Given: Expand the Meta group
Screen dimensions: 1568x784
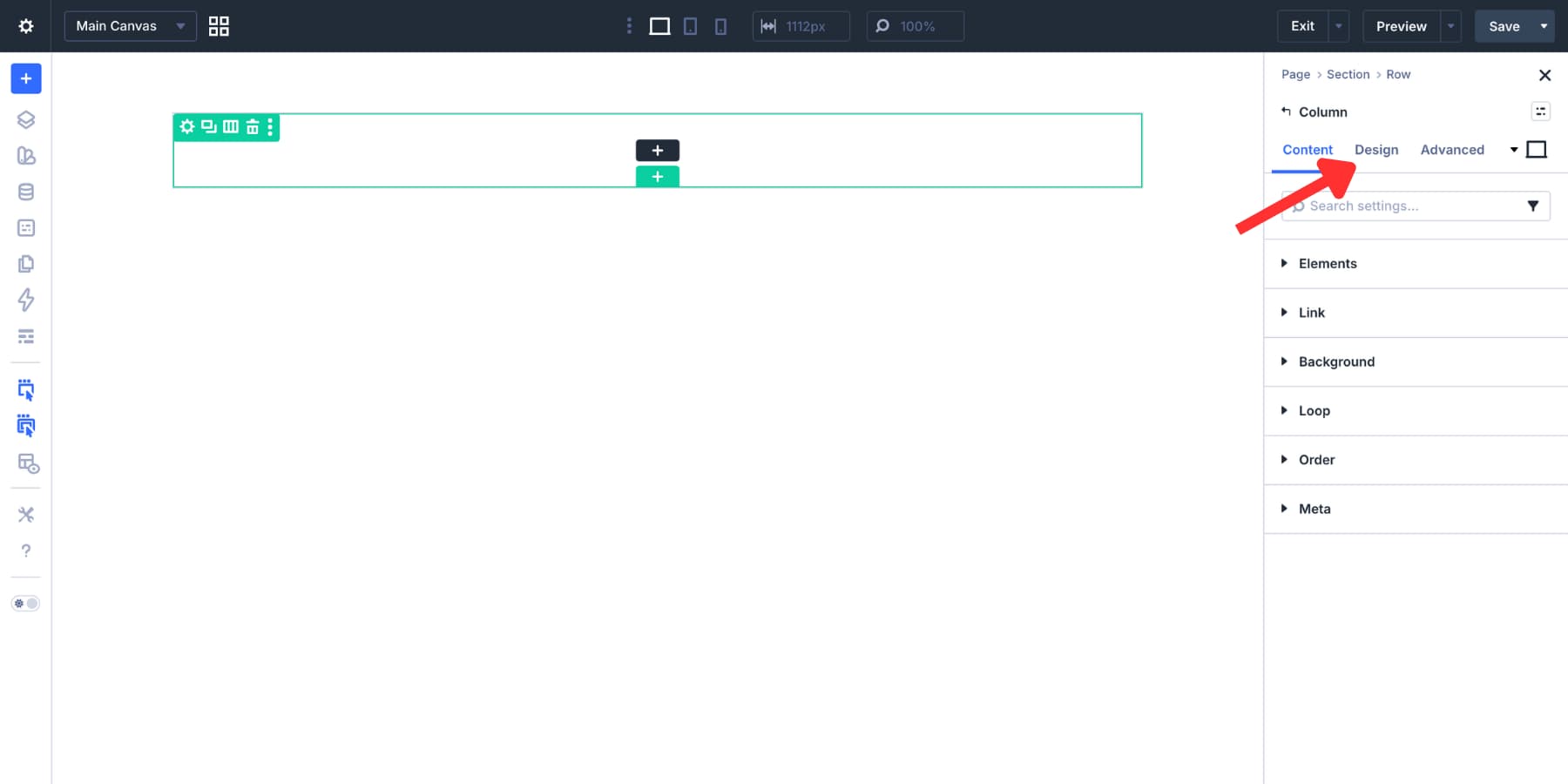Looking at the screenshot, I should [1416, 509].
